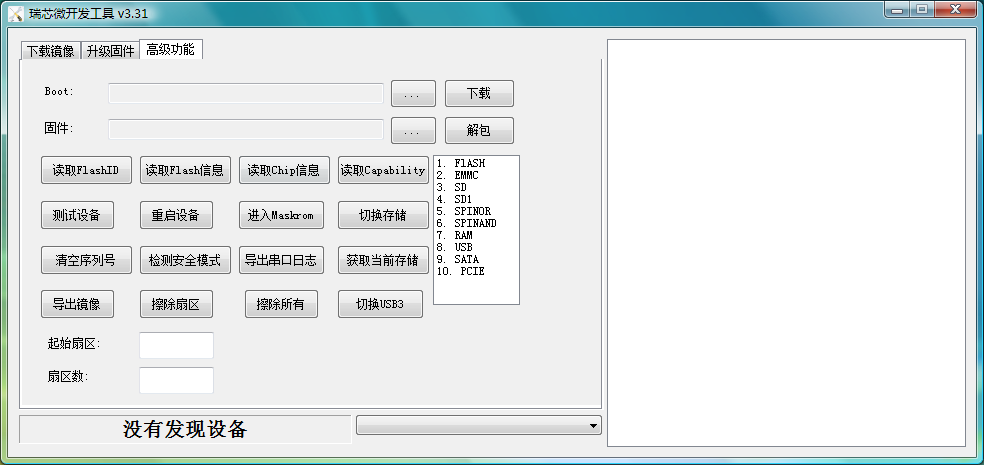This screenshot has height=465, width=984.
Task: Click the 读取FlashID button
Action: click(x=86, y=170)
